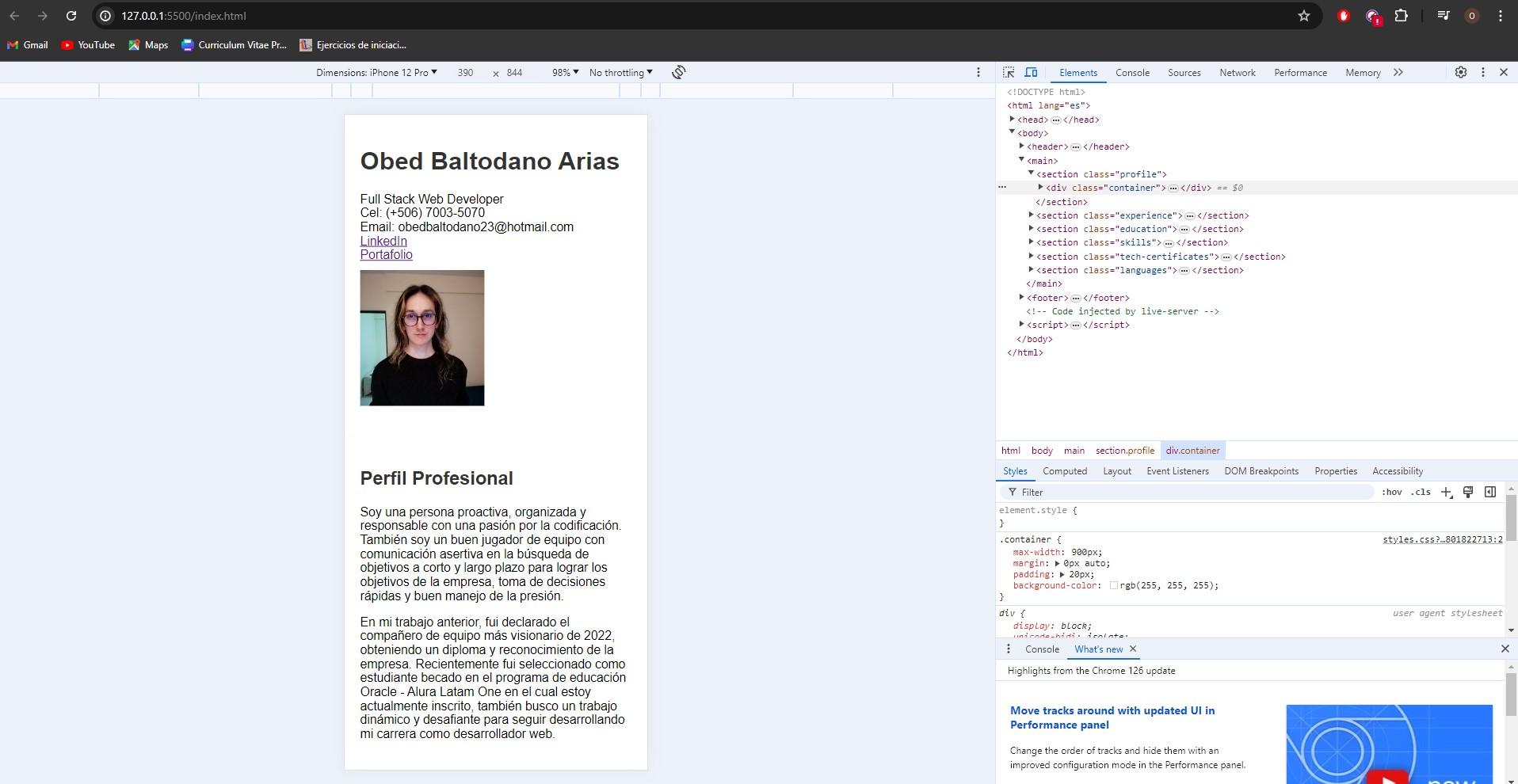Toggle the computed styles sidebar icon
Image resolution: width=1518 pixels, height=784 pixels.
(1490, 492)
